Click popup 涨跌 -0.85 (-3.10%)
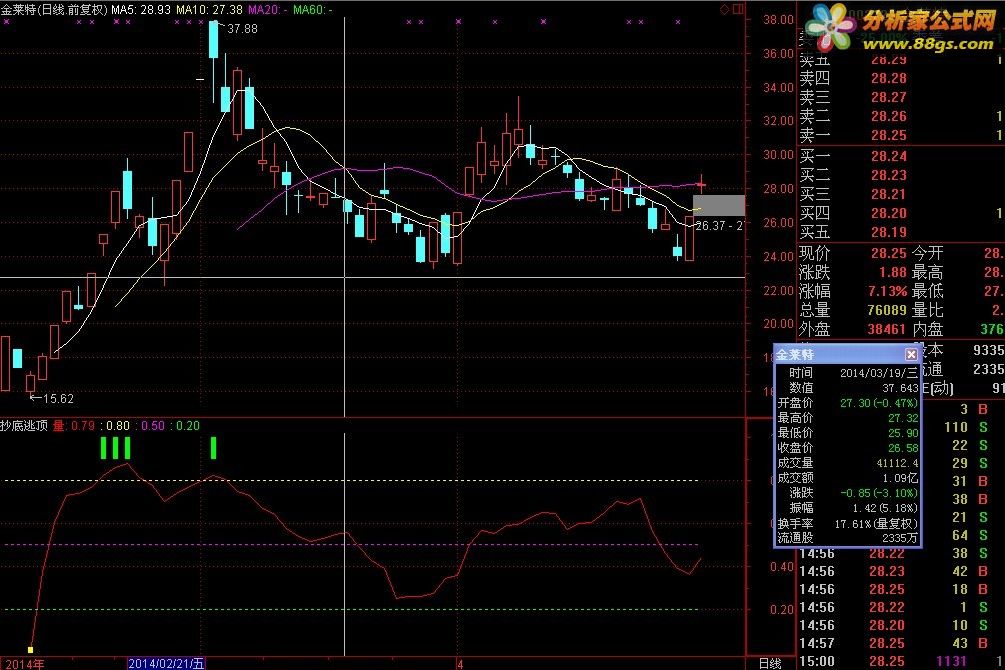The height and width of the screenshot is (670, 1005). point(879,493)
